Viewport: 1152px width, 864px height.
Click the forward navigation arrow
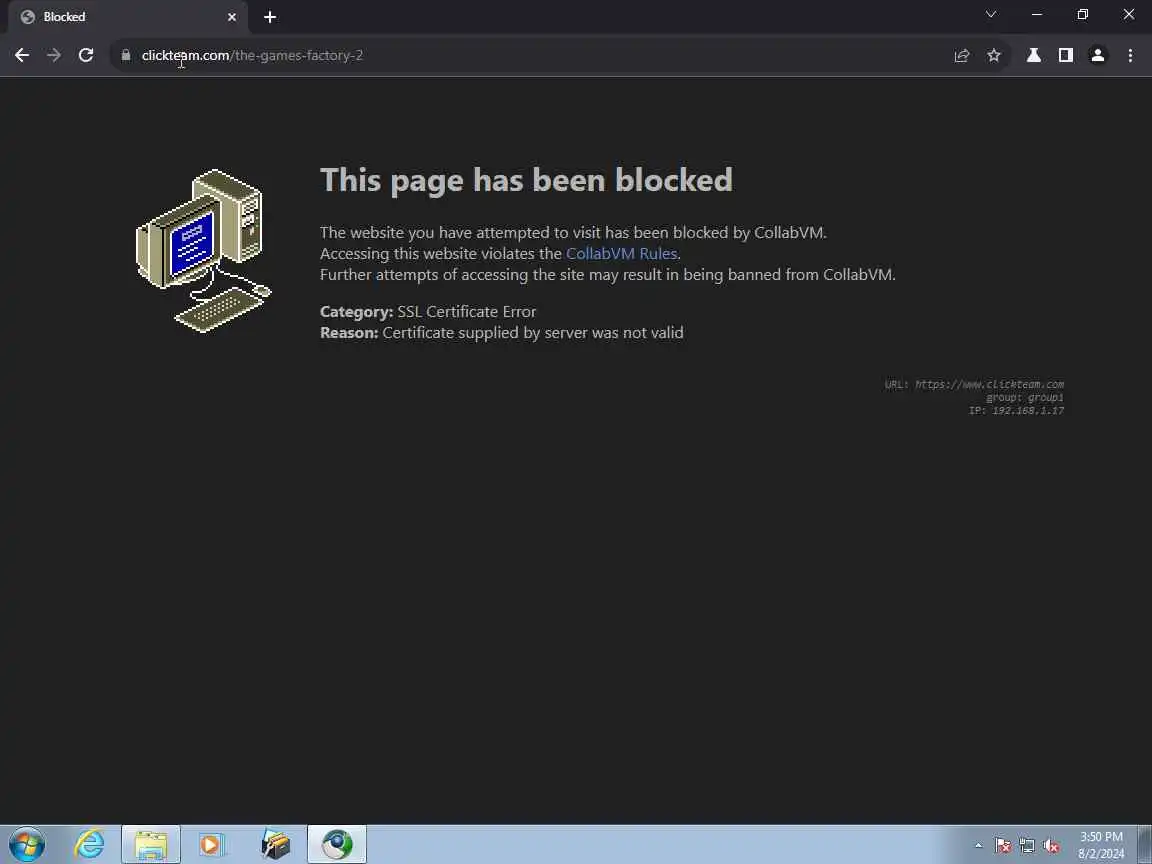[54, 55]
